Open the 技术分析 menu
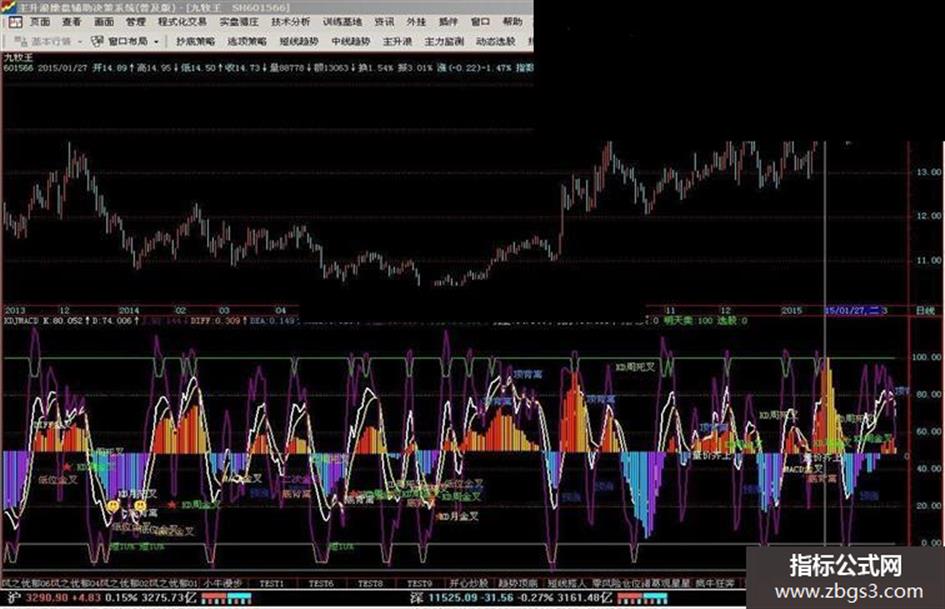 pyautogui.click(x=290, y=22)
